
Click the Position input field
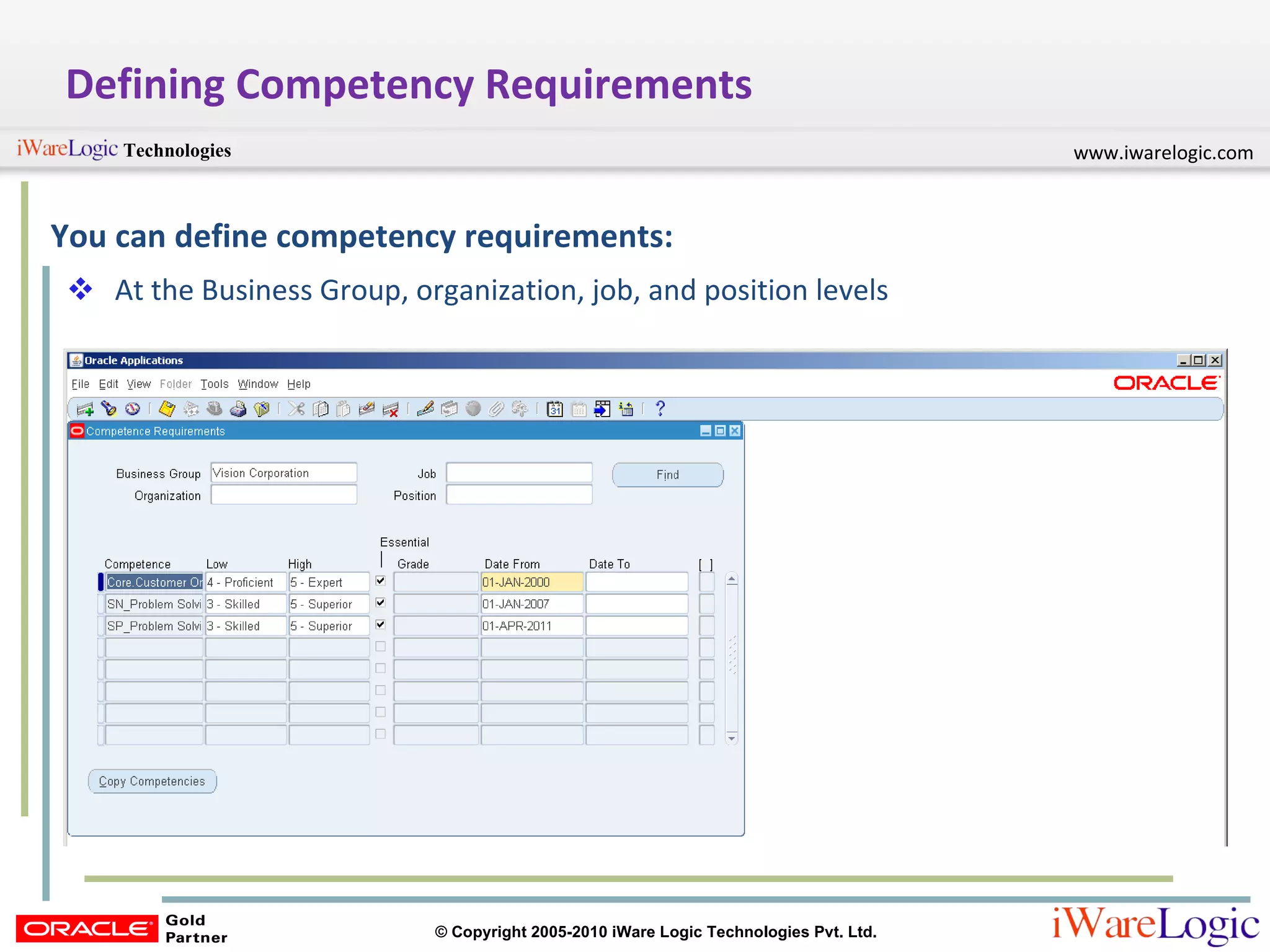pyautogui.click(x=520, y=495)
